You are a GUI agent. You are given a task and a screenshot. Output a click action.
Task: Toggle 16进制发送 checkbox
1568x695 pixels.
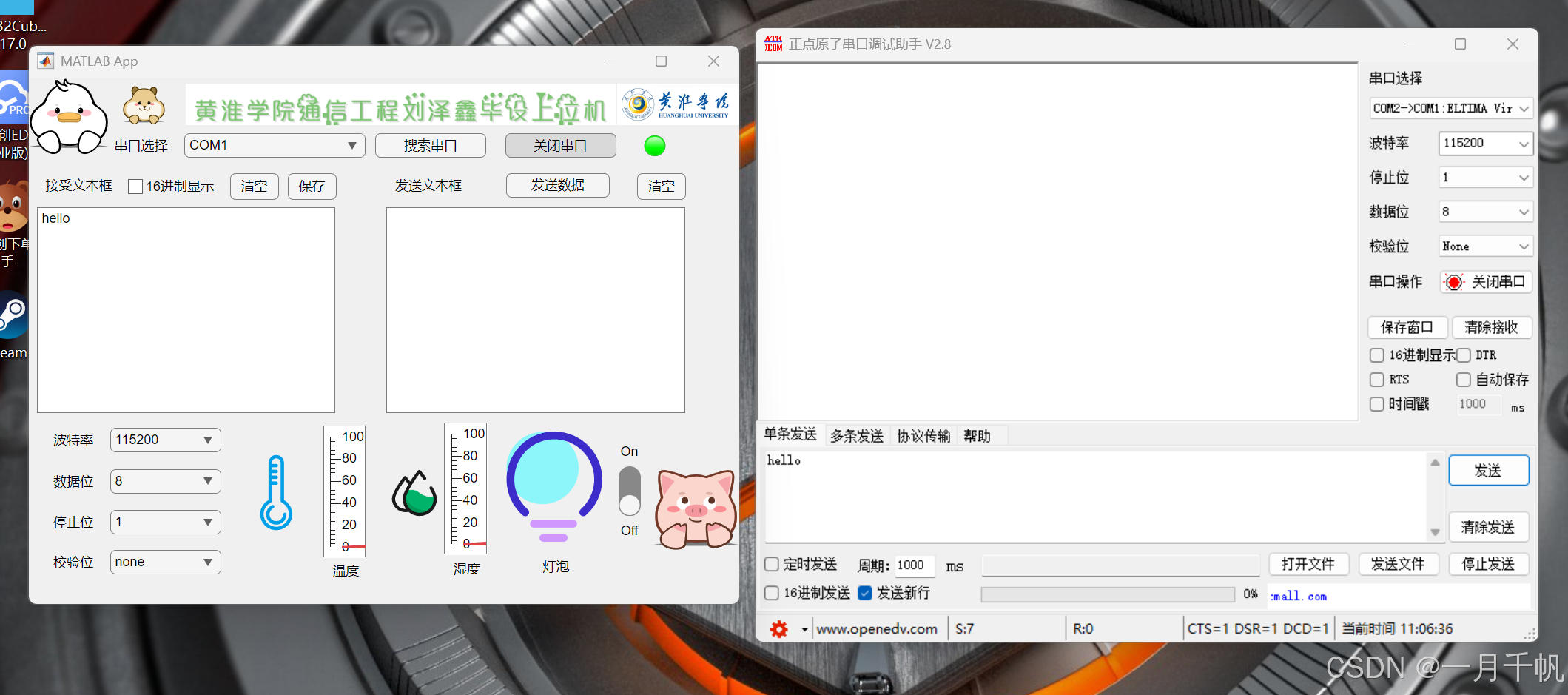pyautogui.click(x=772, y=593)
